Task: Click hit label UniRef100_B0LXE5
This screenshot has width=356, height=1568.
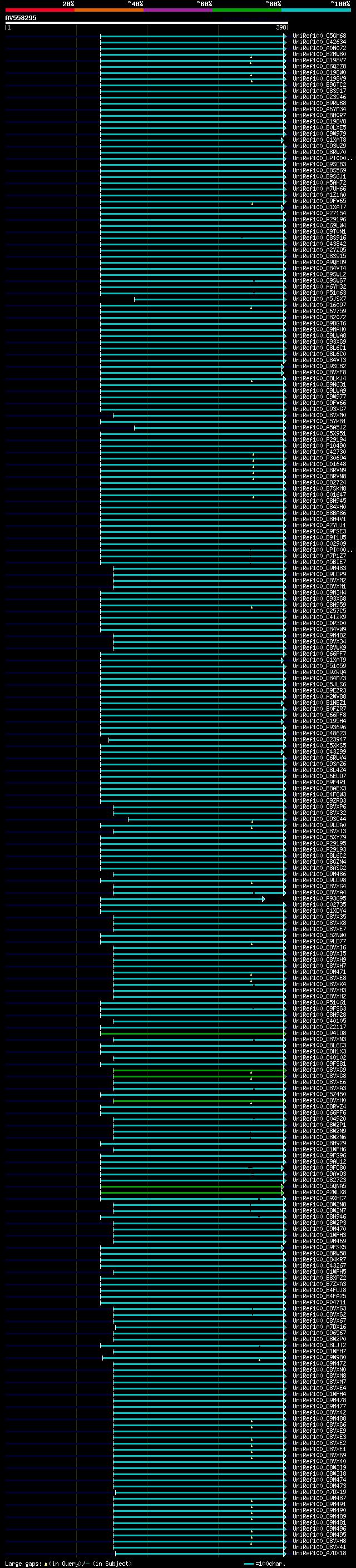Action: tap(319, 128)
